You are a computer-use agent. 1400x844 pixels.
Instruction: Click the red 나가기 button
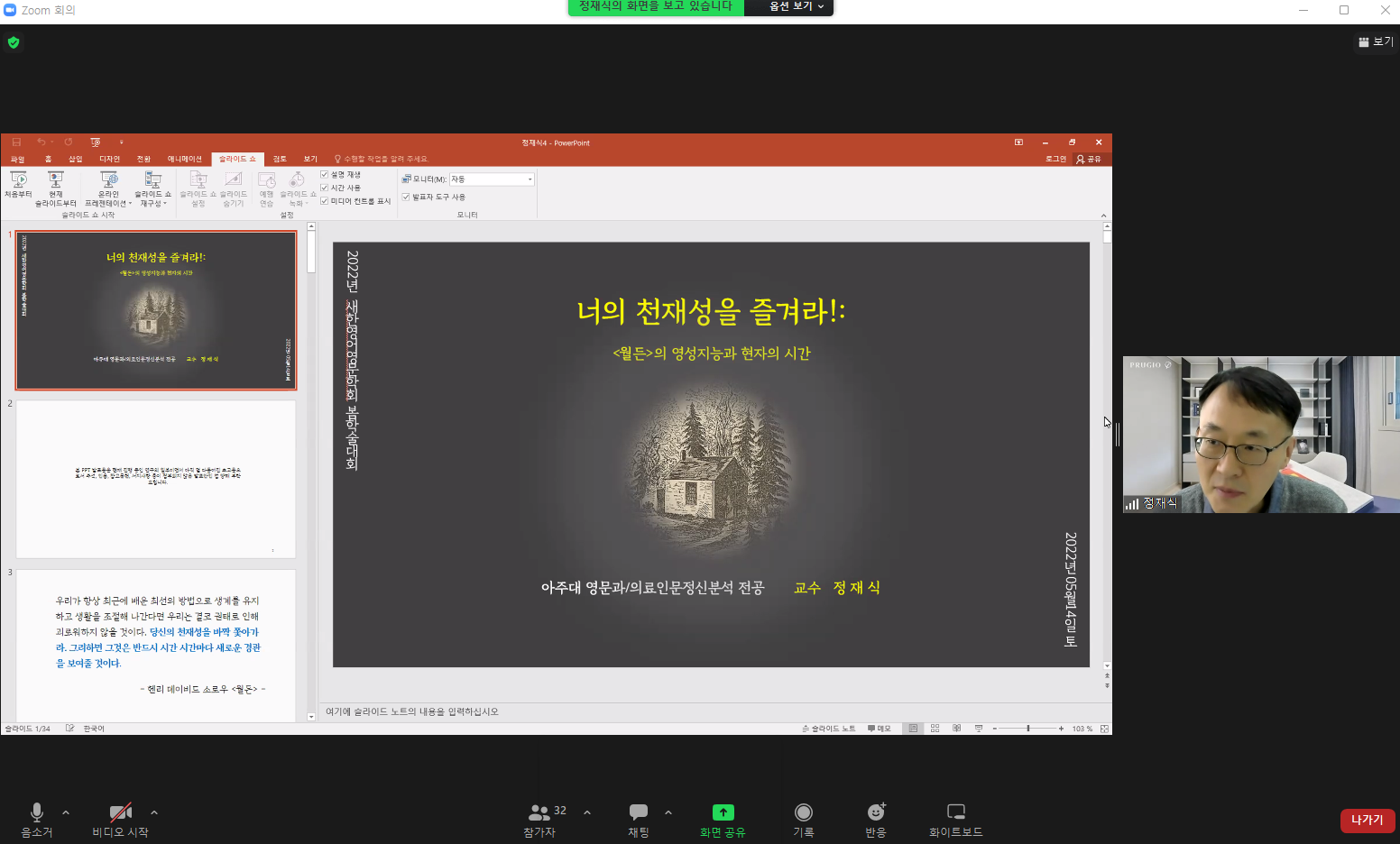(1367, 820)
